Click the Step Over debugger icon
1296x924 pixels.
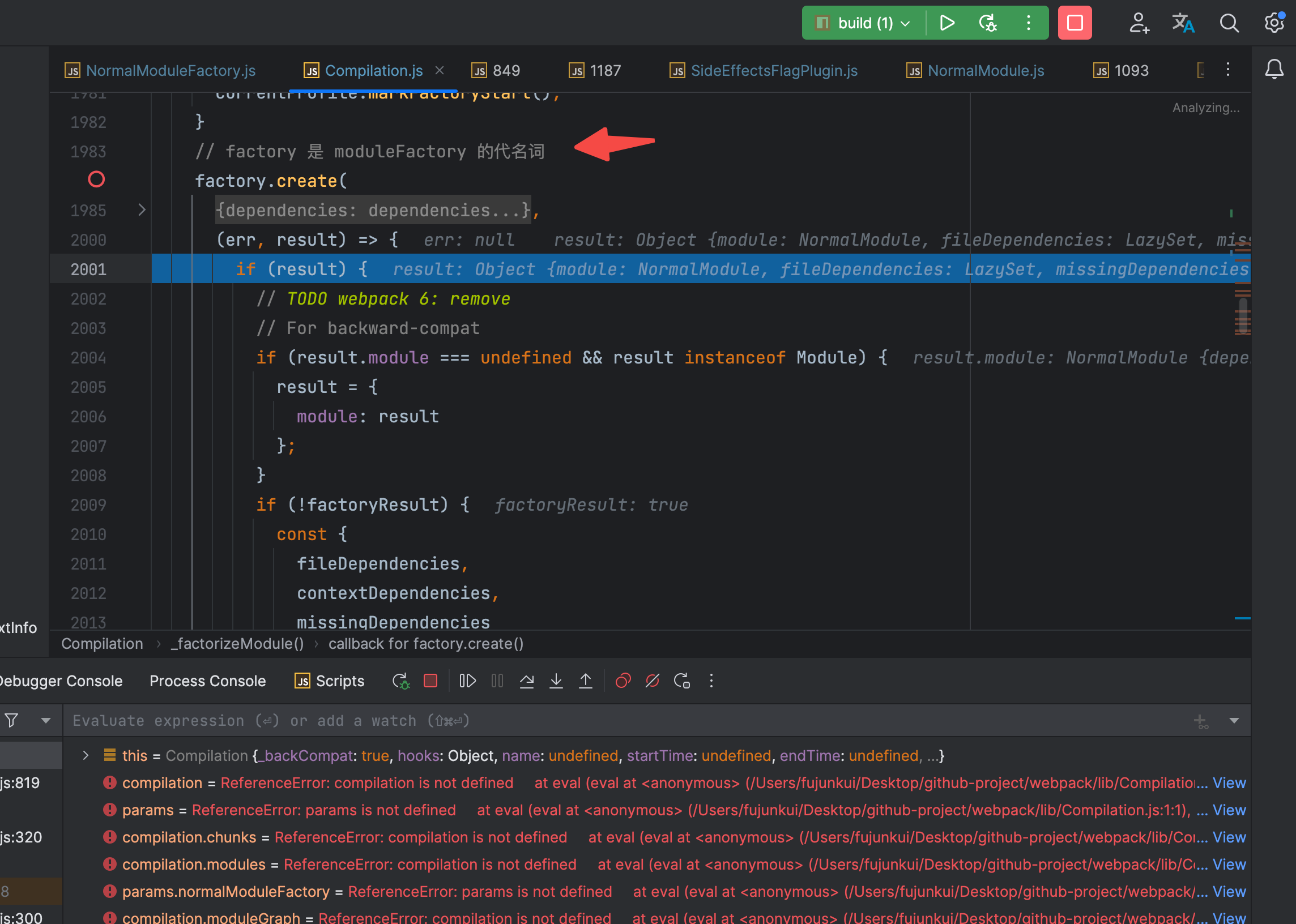(526, 681)
